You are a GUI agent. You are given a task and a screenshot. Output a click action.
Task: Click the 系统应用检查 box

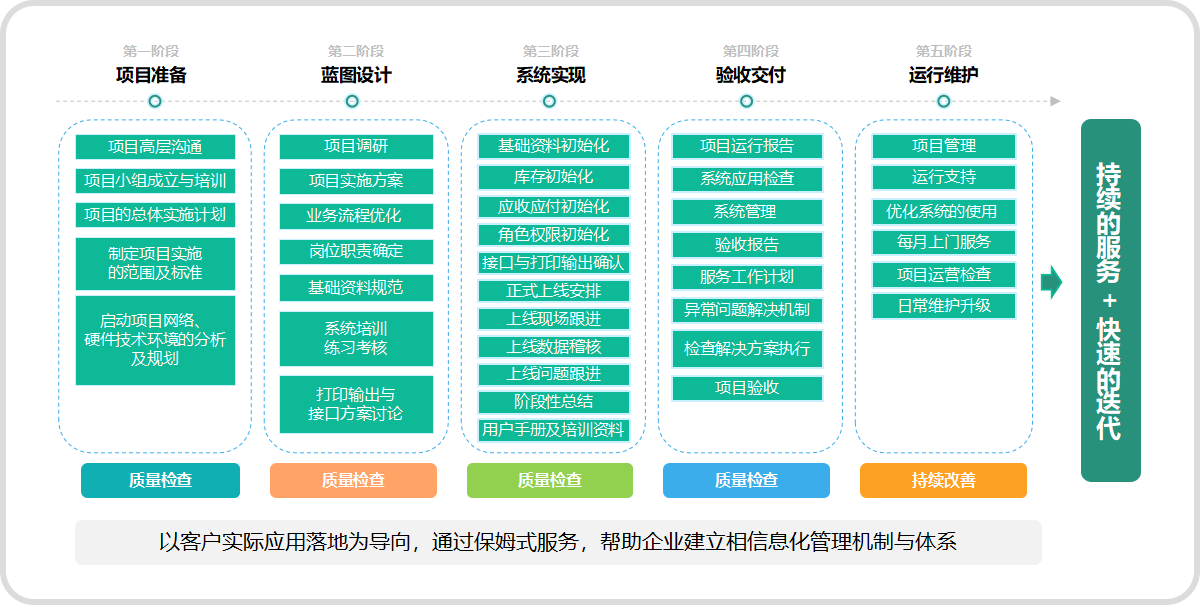pos(747,179)
